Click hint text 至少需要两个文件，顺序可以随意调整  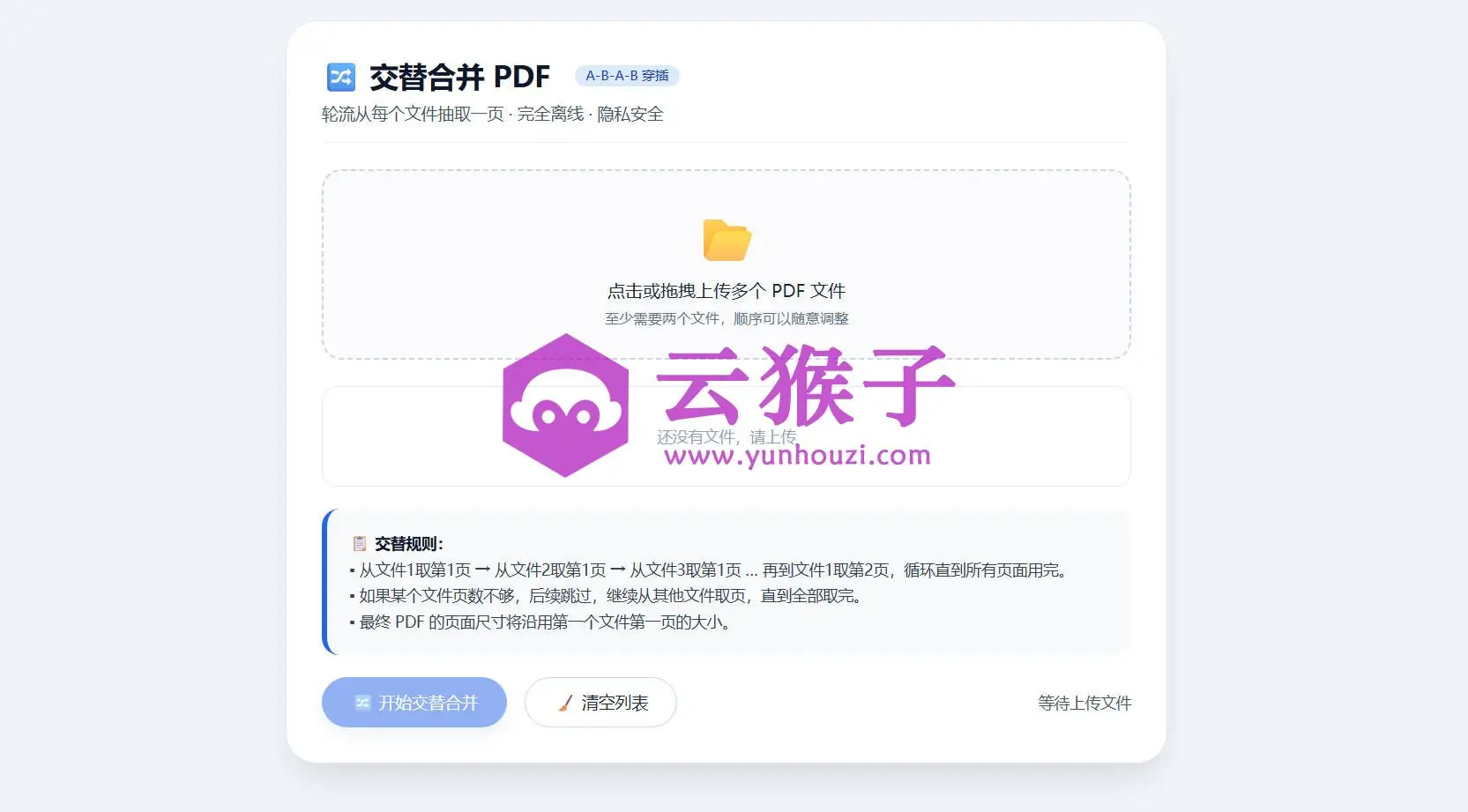727,318
